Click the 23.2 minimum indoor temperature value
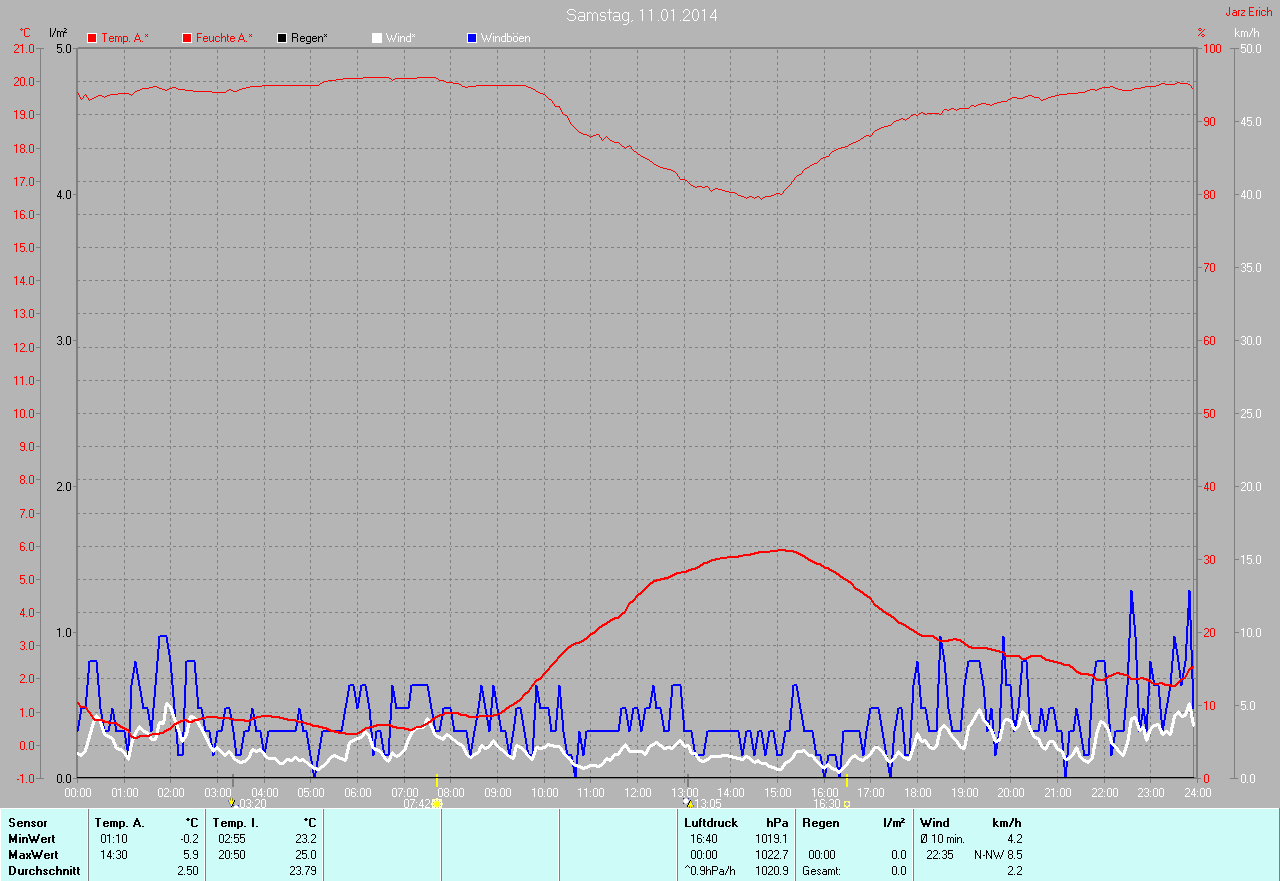 (x=306, y=839)
